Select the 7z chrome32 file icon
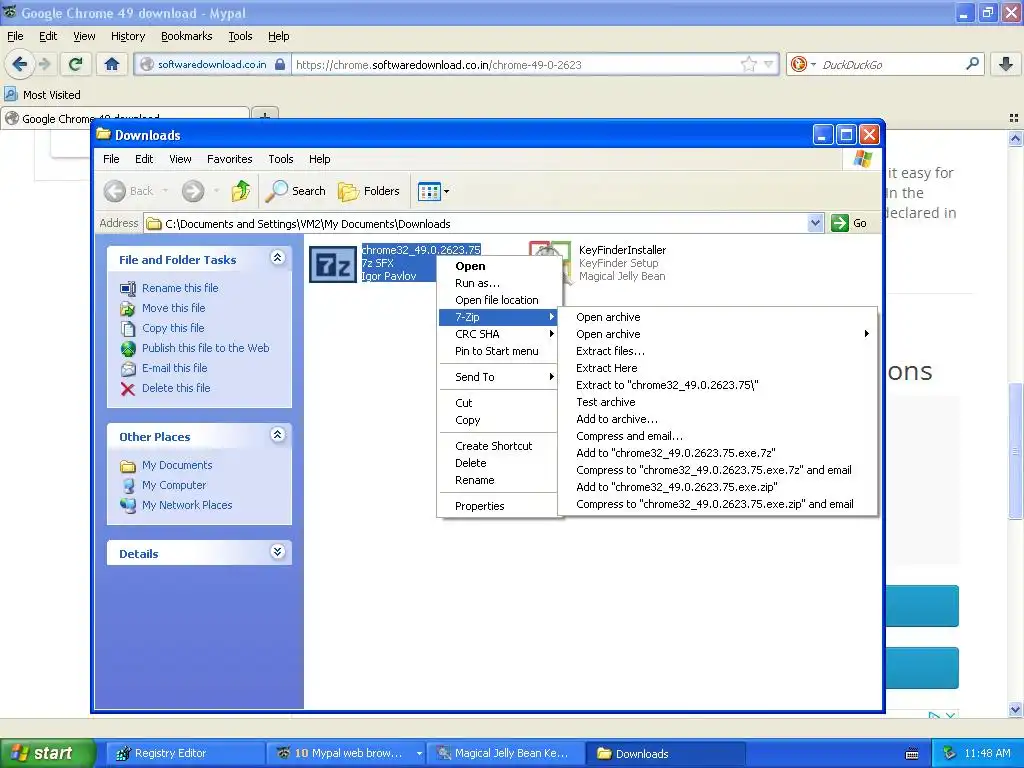The height and width of the screenshot is (768, 1024). coord(333,264)
